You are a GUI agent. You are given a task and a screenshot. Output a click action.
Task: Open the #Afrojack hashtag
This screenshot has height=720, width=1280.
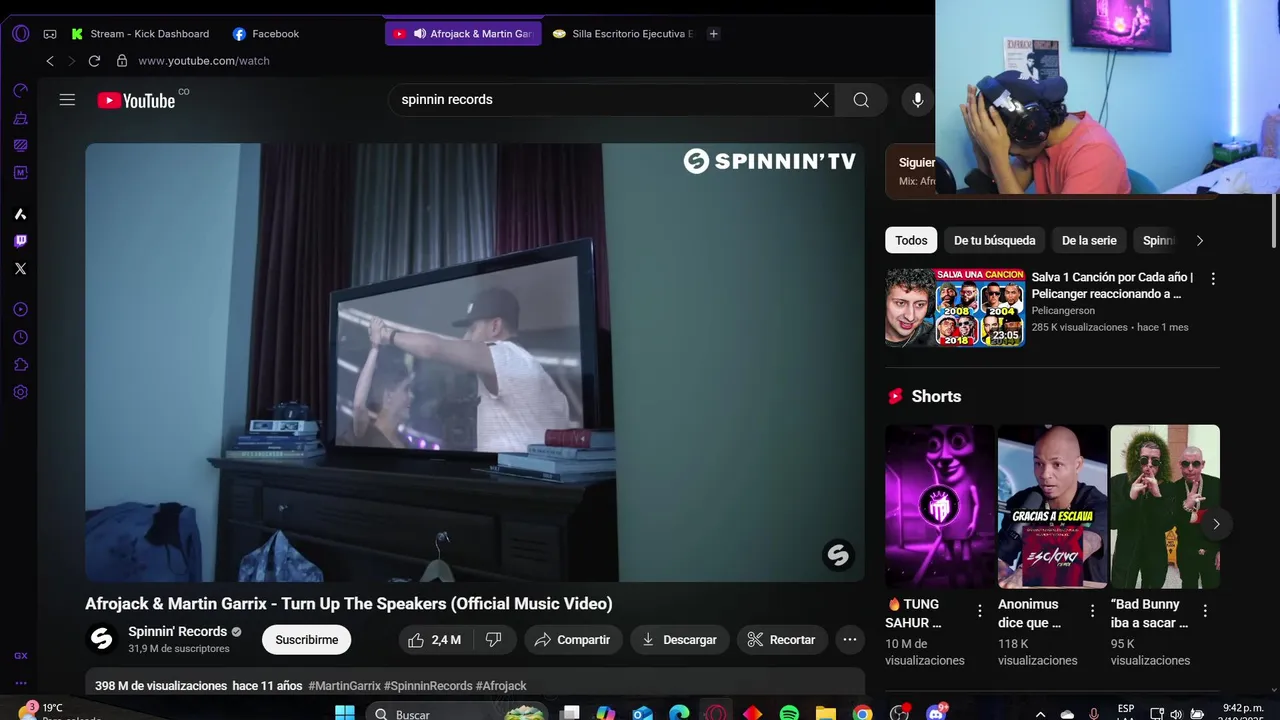point(501,686)
